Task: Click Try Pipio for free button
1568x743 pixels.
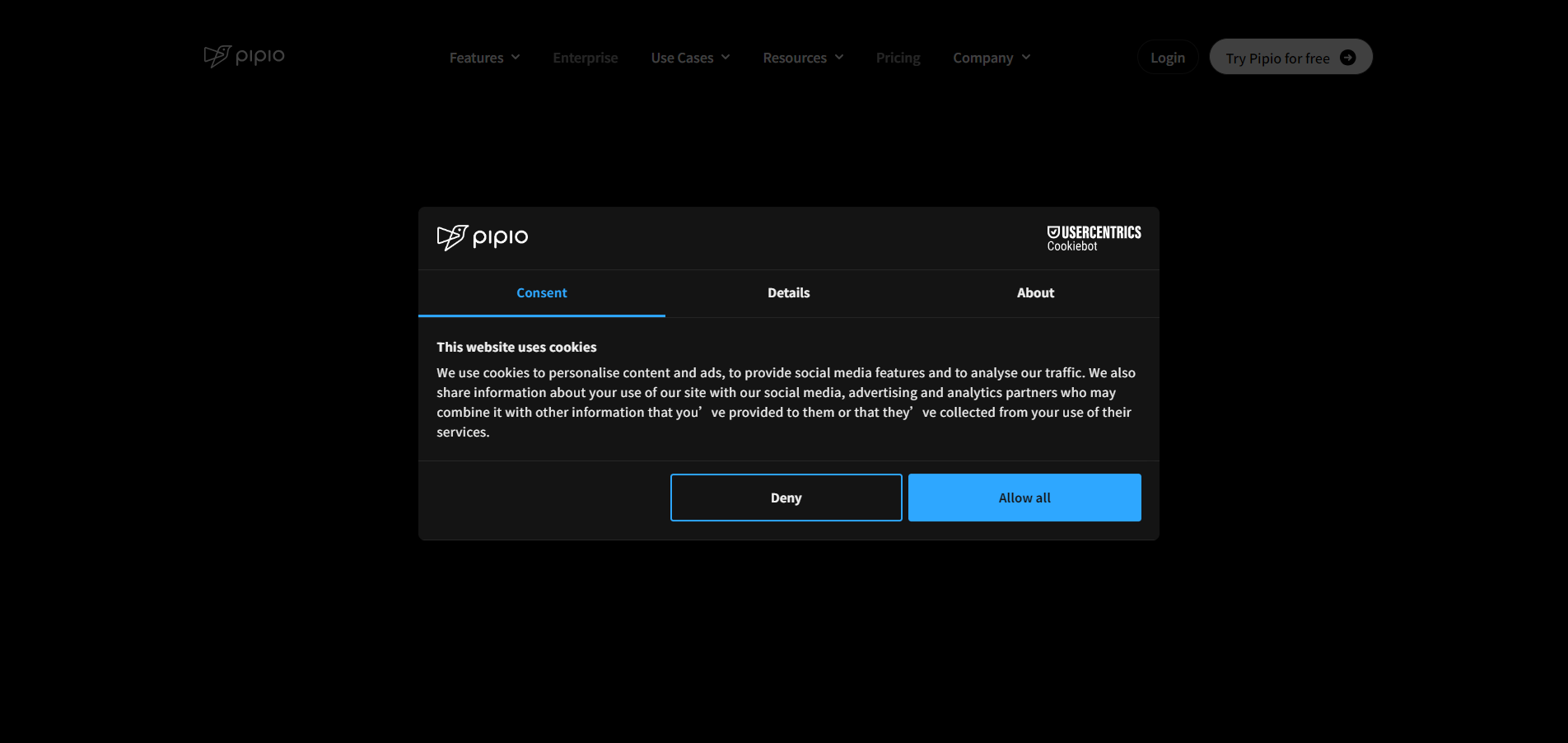Action: point(1290,57)
